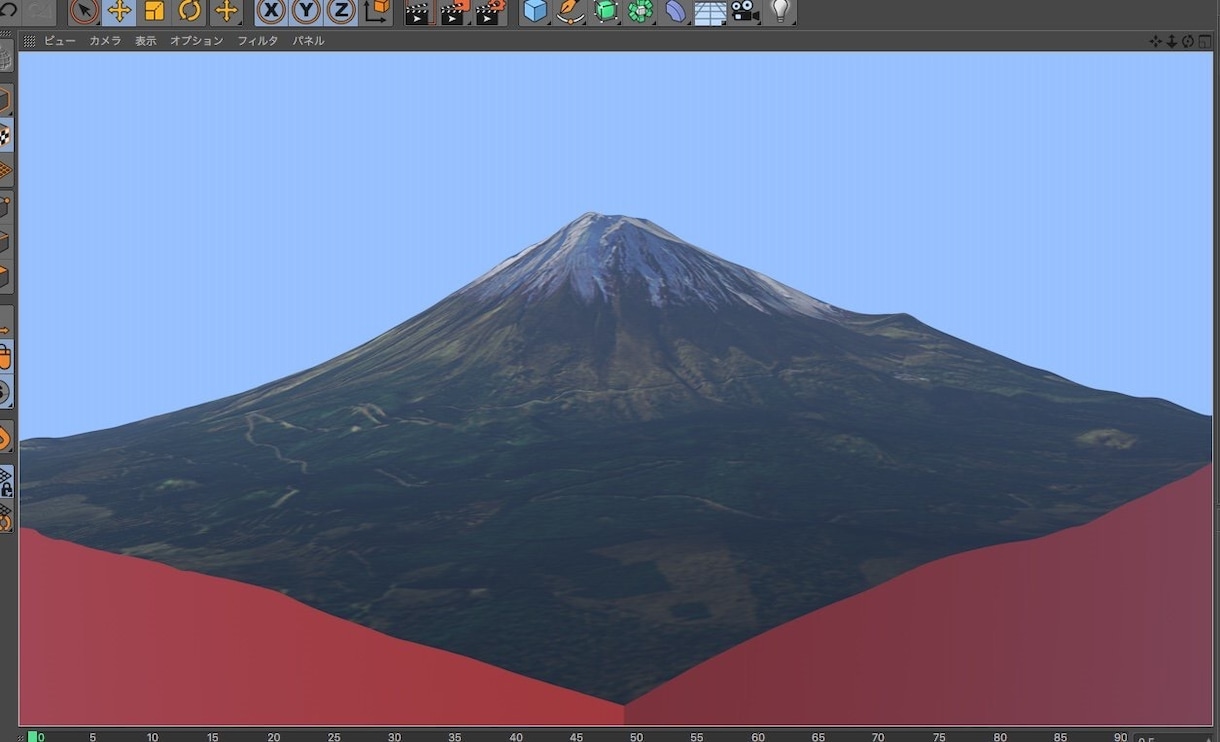The image size is (1220, 742).
Task: Jump to frame 25 on timeline ruler
Action: coord(334,737)
